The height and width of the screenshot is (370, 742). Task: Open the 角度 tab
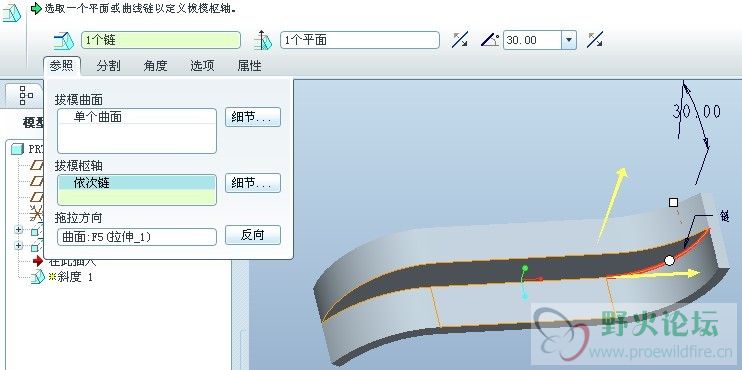[x=155, y=66]
